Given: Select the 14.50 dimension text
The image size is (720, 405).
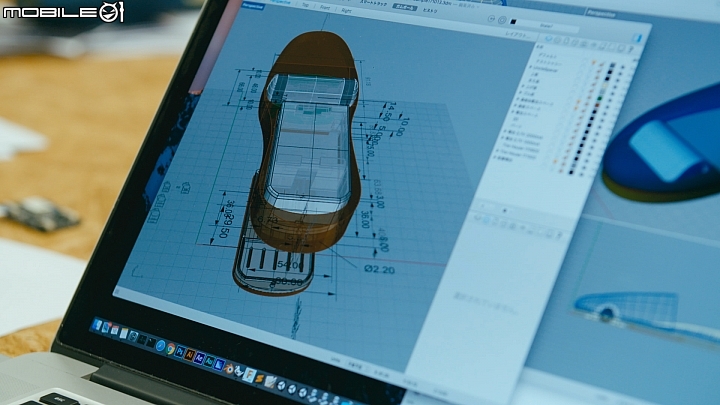Looking at the screenshot, I should click(389, 112).
